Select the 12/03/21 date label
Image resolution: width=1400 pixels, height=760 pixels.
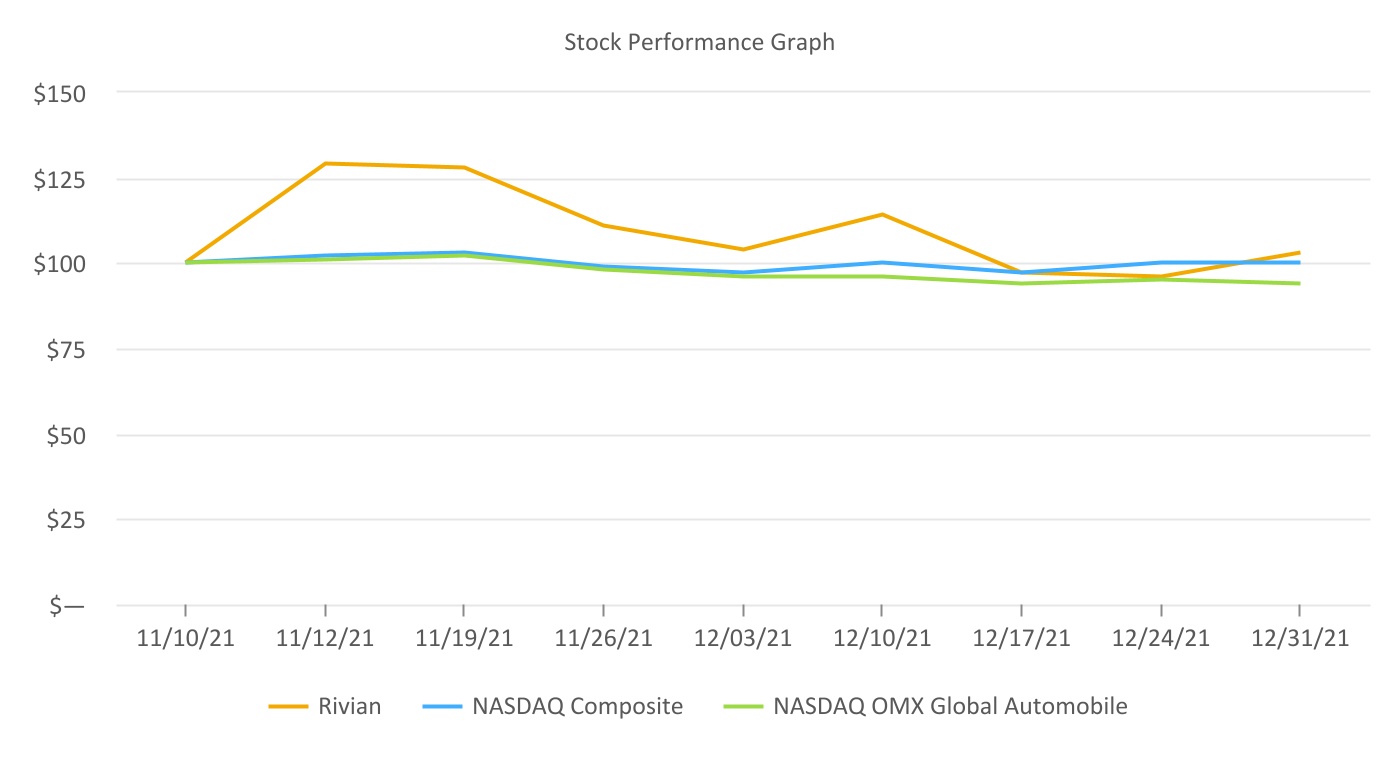pyautogui.click(x=743, y=639)
